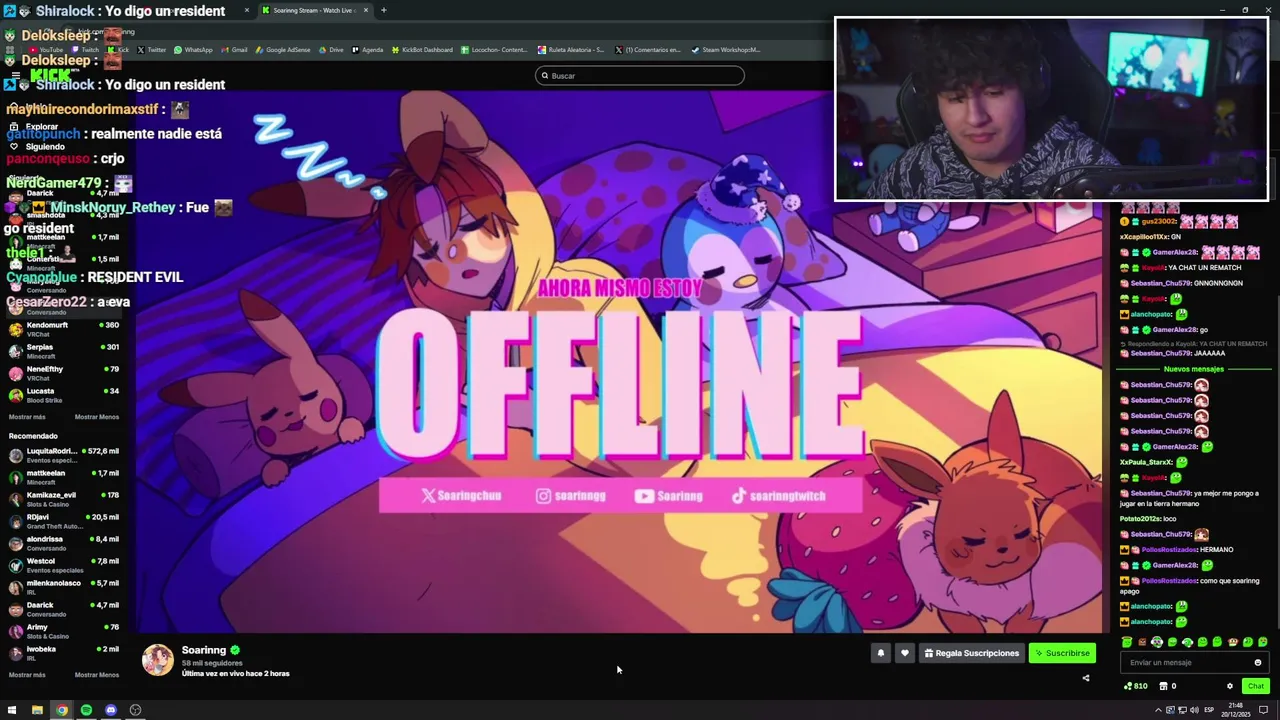Select Kendomurft channel in sidebar
Image resolution: width=1280 pixels, height=720 pixels.
[x=64, y=329]
